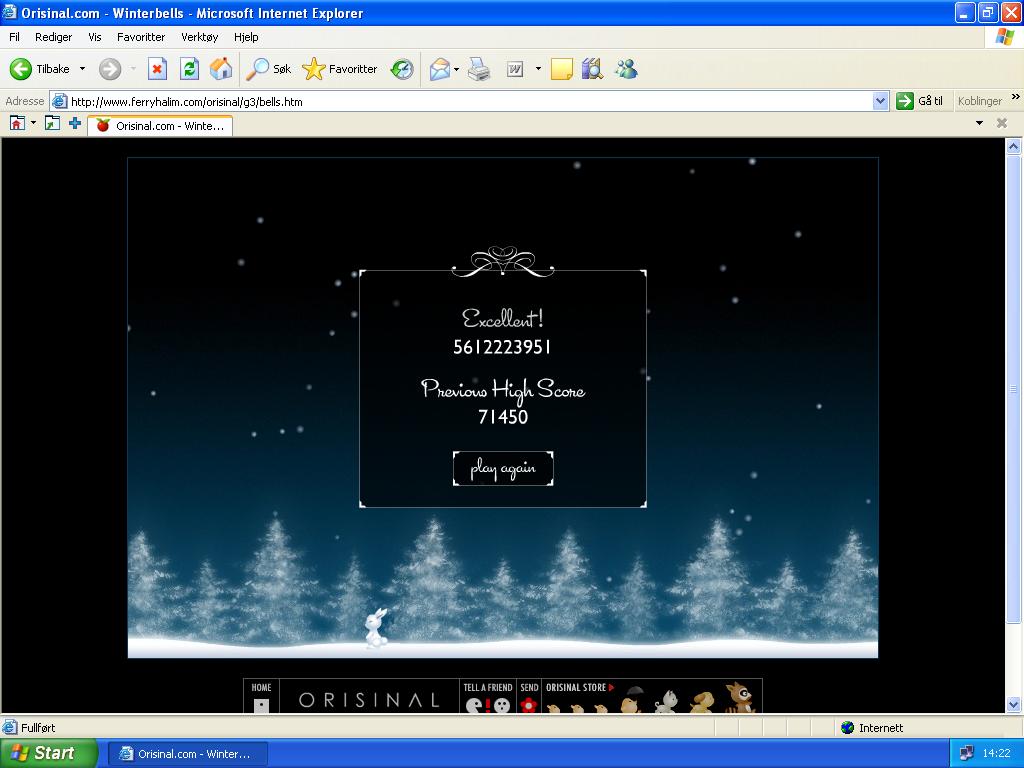Click the vertical scrollbar thumb
This screenshot has height=768, width=1024.
click(x=1014, y=389)
